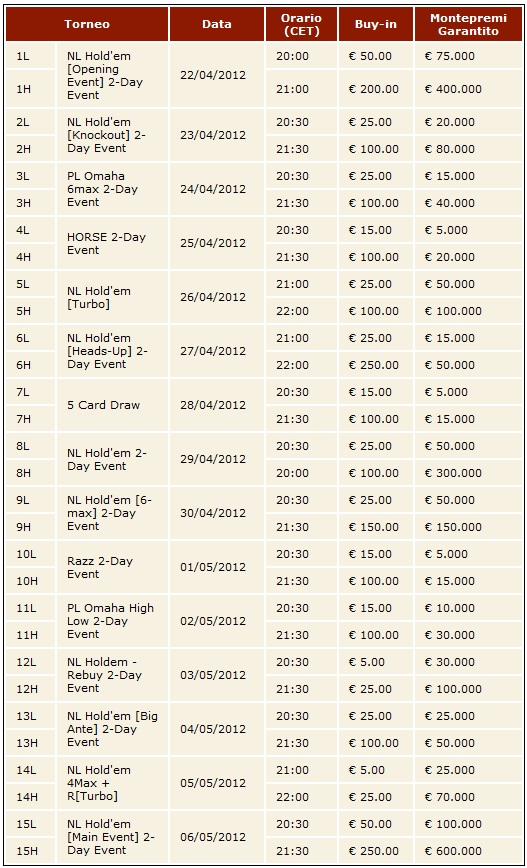This screenshot has height=868, width=527.
Task: Click the 8H event code cell
Action: (30, 473)
